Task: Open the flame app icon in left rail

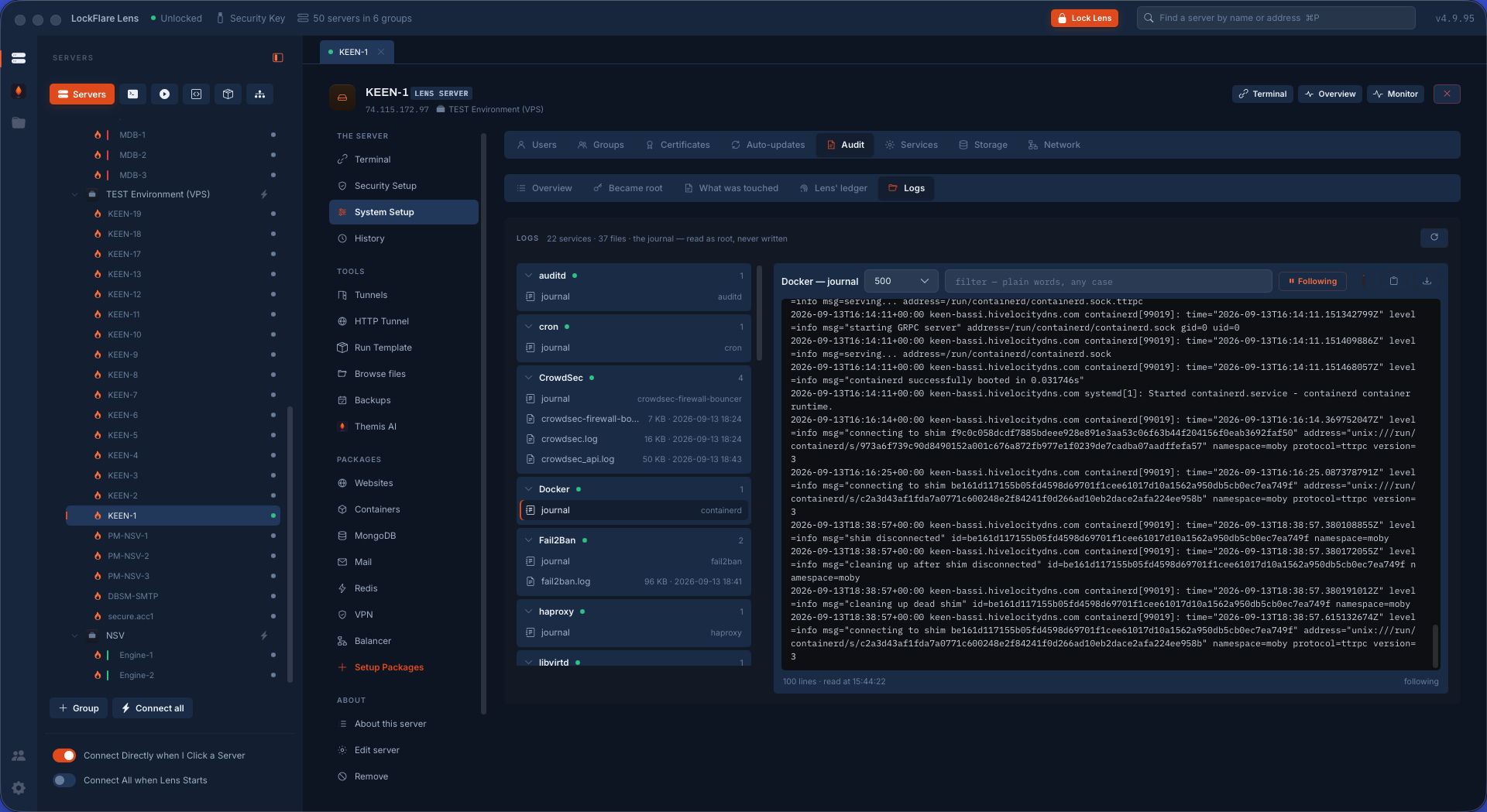Action: (x=19, y=91)
